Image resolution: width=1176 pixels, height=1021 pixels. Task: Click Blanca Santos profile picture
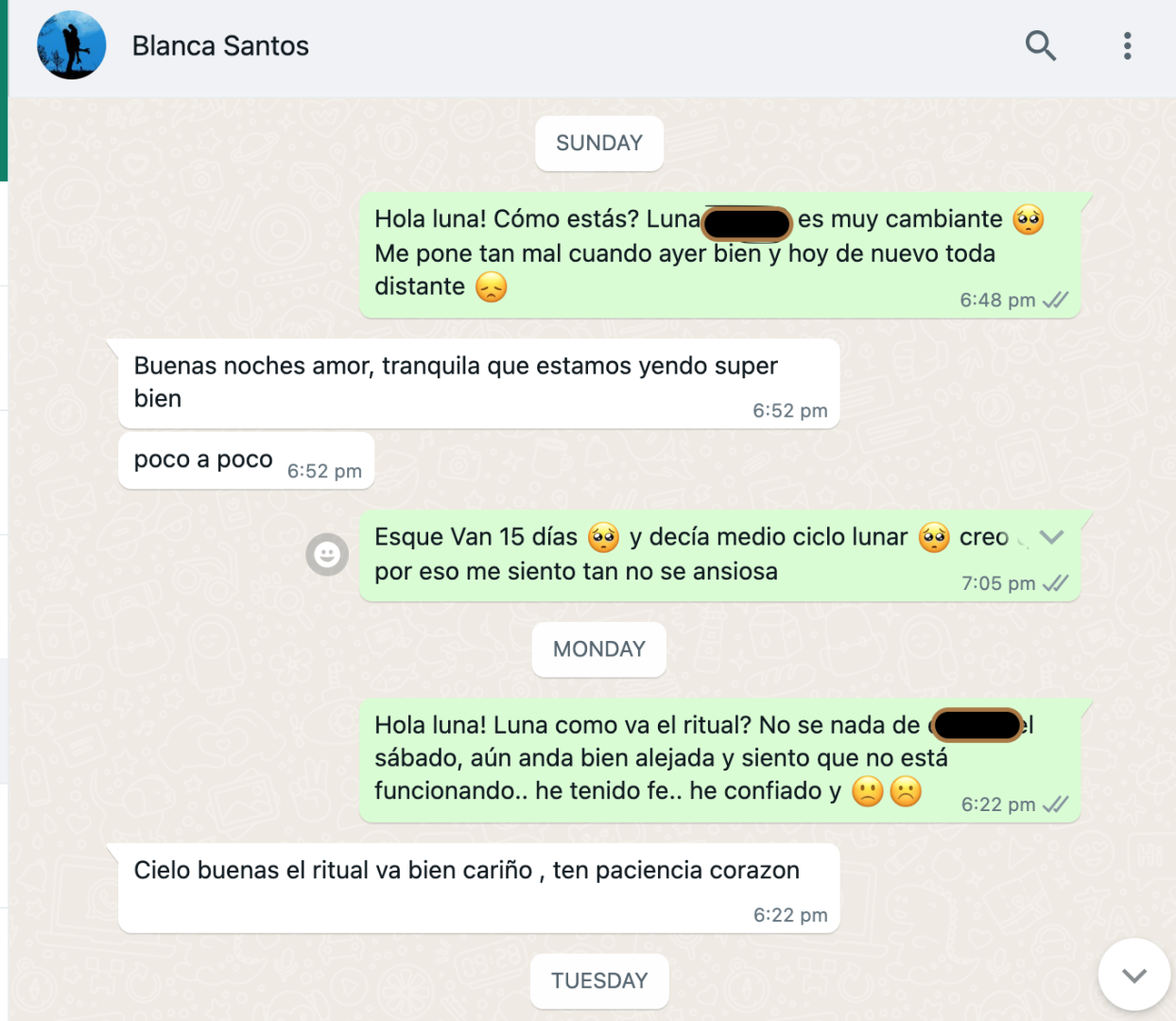pyautogui.click(x=72, y=45)
